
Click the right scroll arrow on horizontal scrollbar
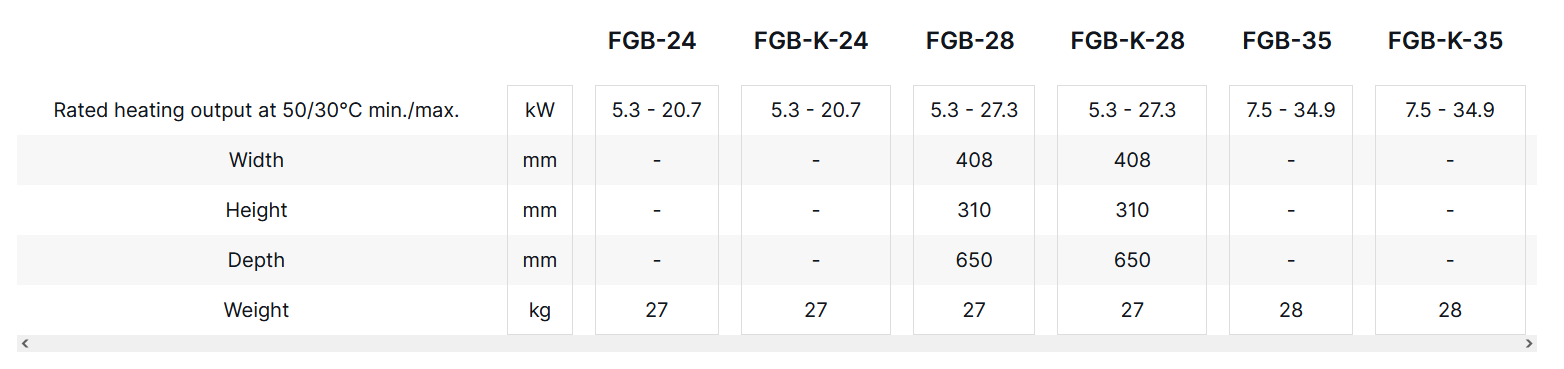click(x=1529, y=343)
